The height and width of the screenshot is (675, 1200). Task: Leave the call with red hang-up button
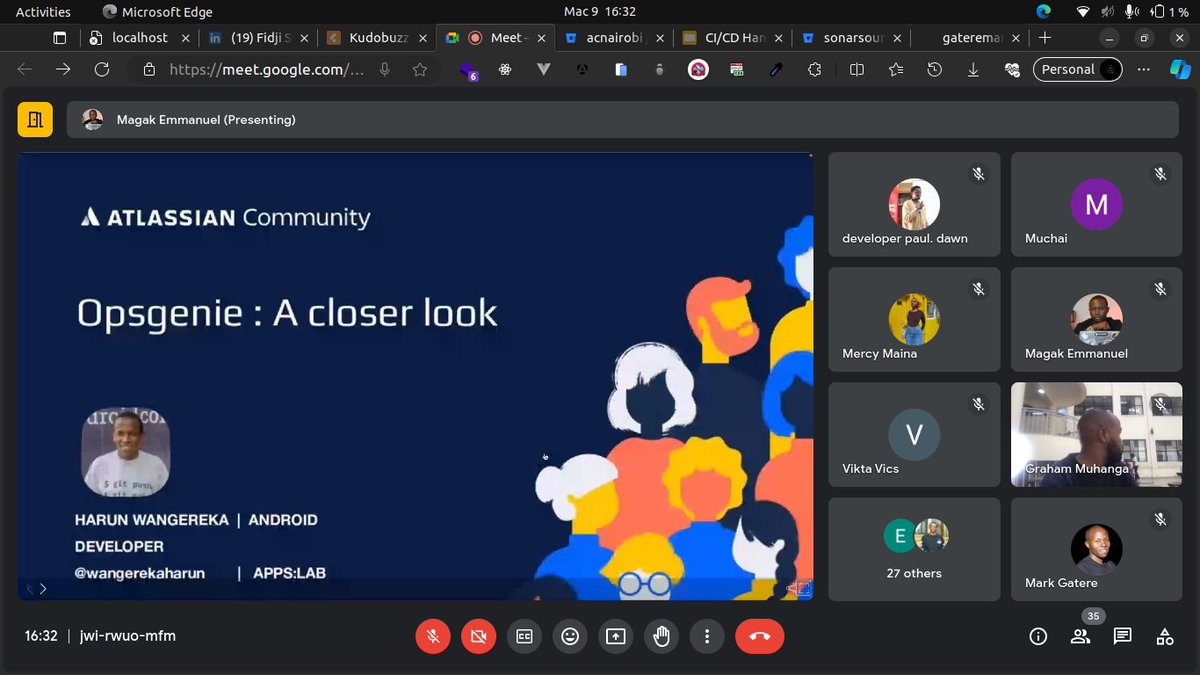point(760,636)
